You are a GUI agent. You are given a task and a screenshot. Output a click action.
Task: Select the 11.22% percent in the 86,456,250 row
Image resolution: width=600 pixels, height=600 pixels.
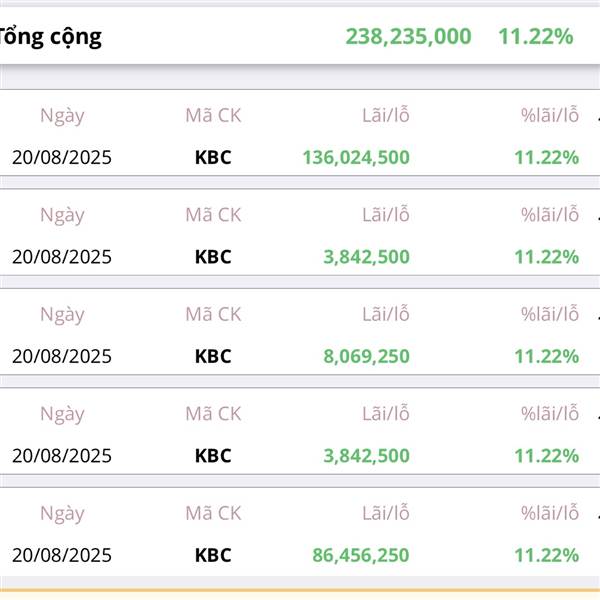(546, 555)
